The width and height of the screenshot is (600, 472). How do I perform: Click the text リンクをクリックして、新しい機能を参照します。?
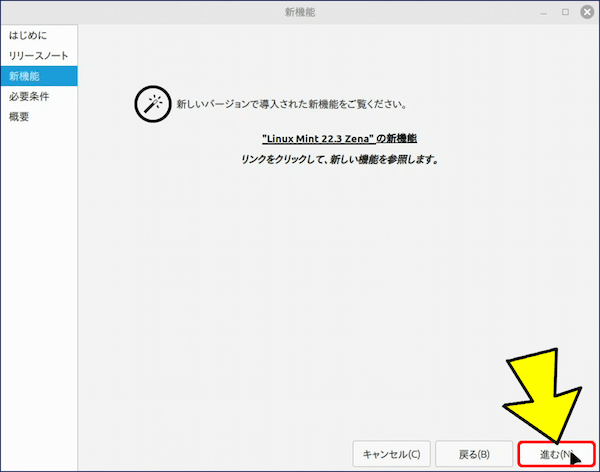[339, 159]
